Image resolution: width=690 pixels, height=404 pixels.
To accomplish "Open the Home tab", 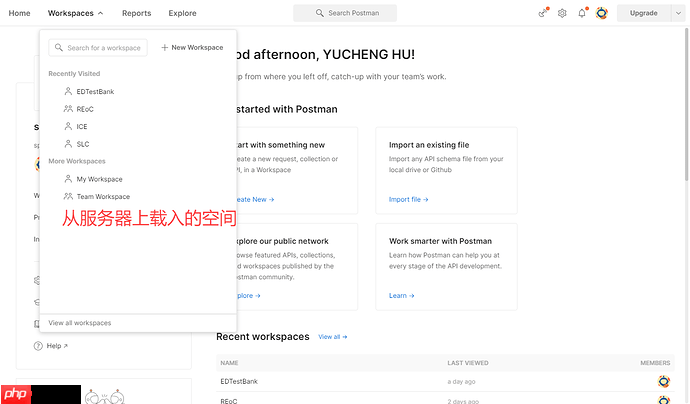I will coord(19,13).
